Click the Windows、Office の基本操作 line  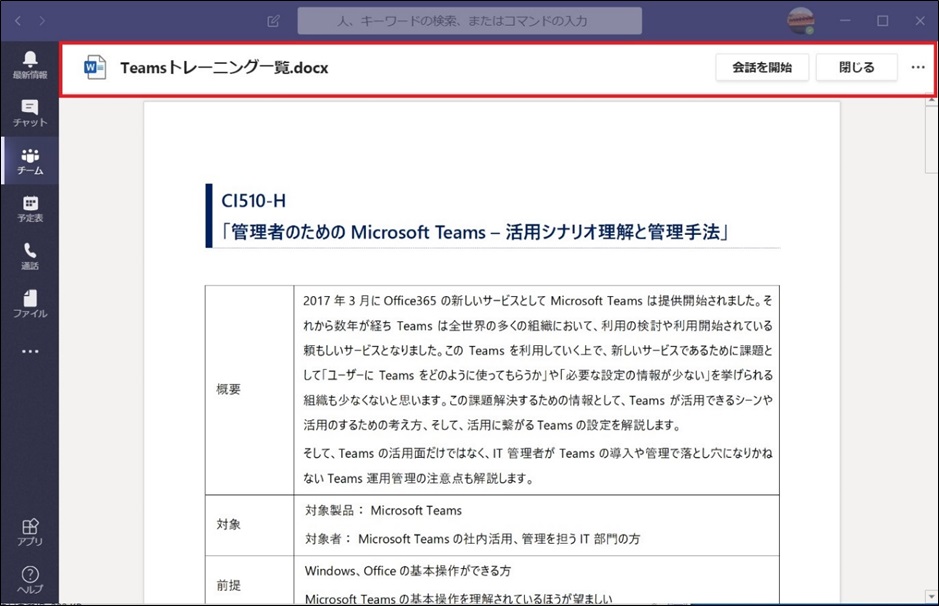coord(408,571)
